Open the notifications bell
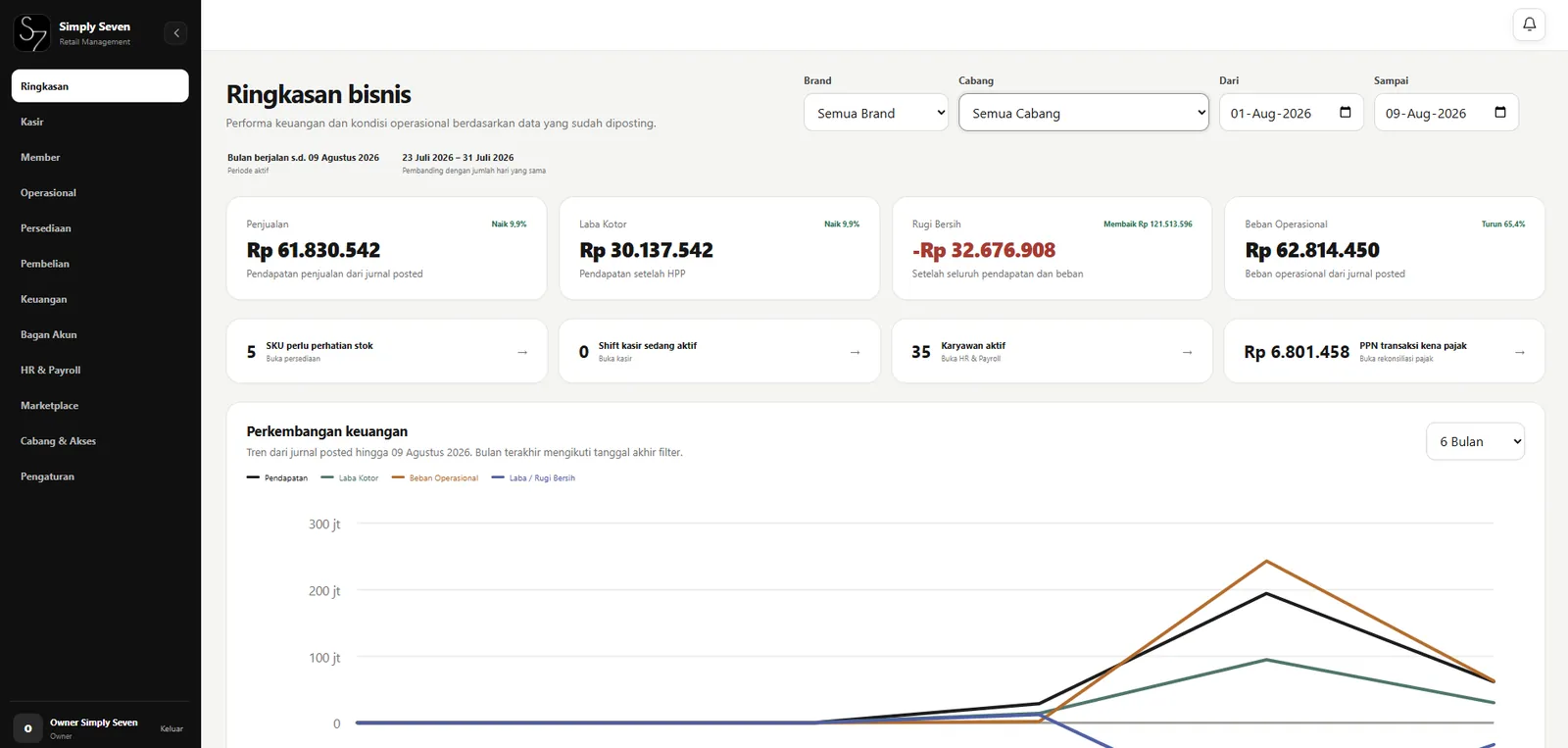This screenshot has width=1568, height=748. (x=1529, y=25)
